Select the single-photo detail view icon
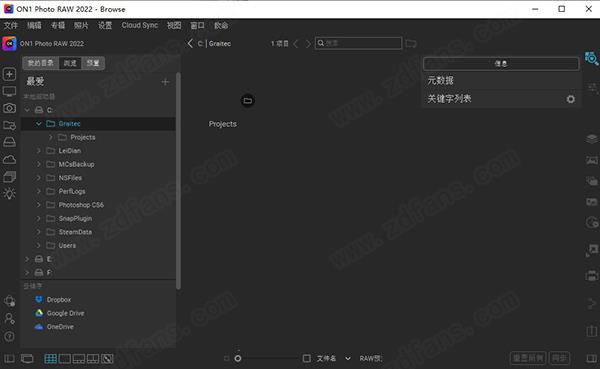 tap(65, 359)
